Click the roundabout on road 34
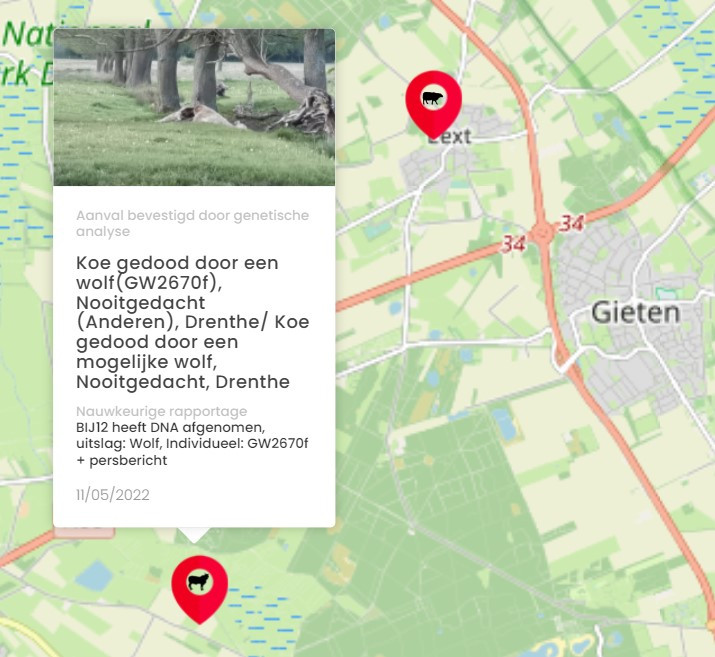715x657 pixels. pos(542,233)
